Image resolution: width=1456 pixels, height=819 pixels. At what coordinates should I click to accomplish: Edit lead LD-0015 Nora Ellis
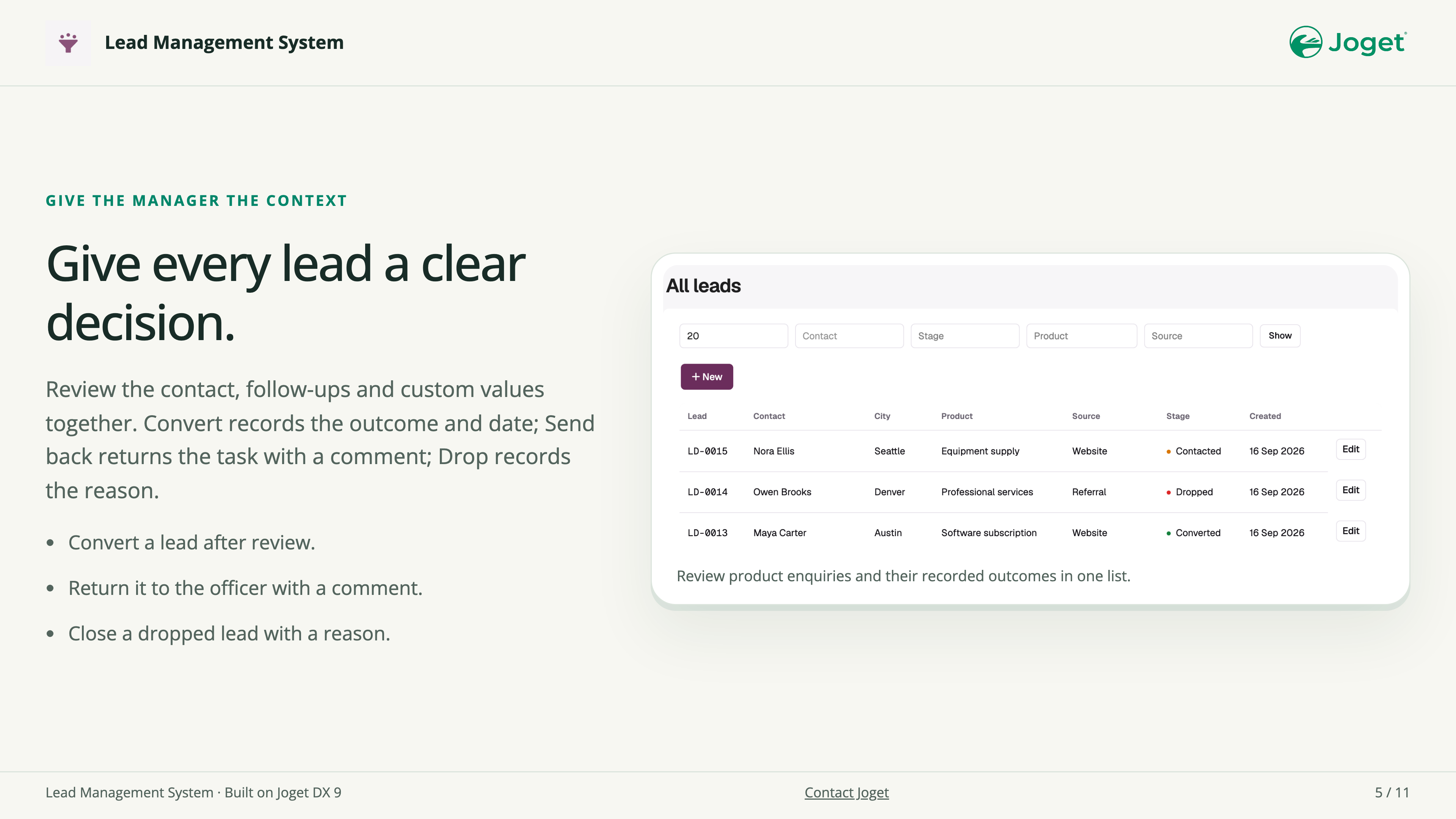tap(1350, 449)
